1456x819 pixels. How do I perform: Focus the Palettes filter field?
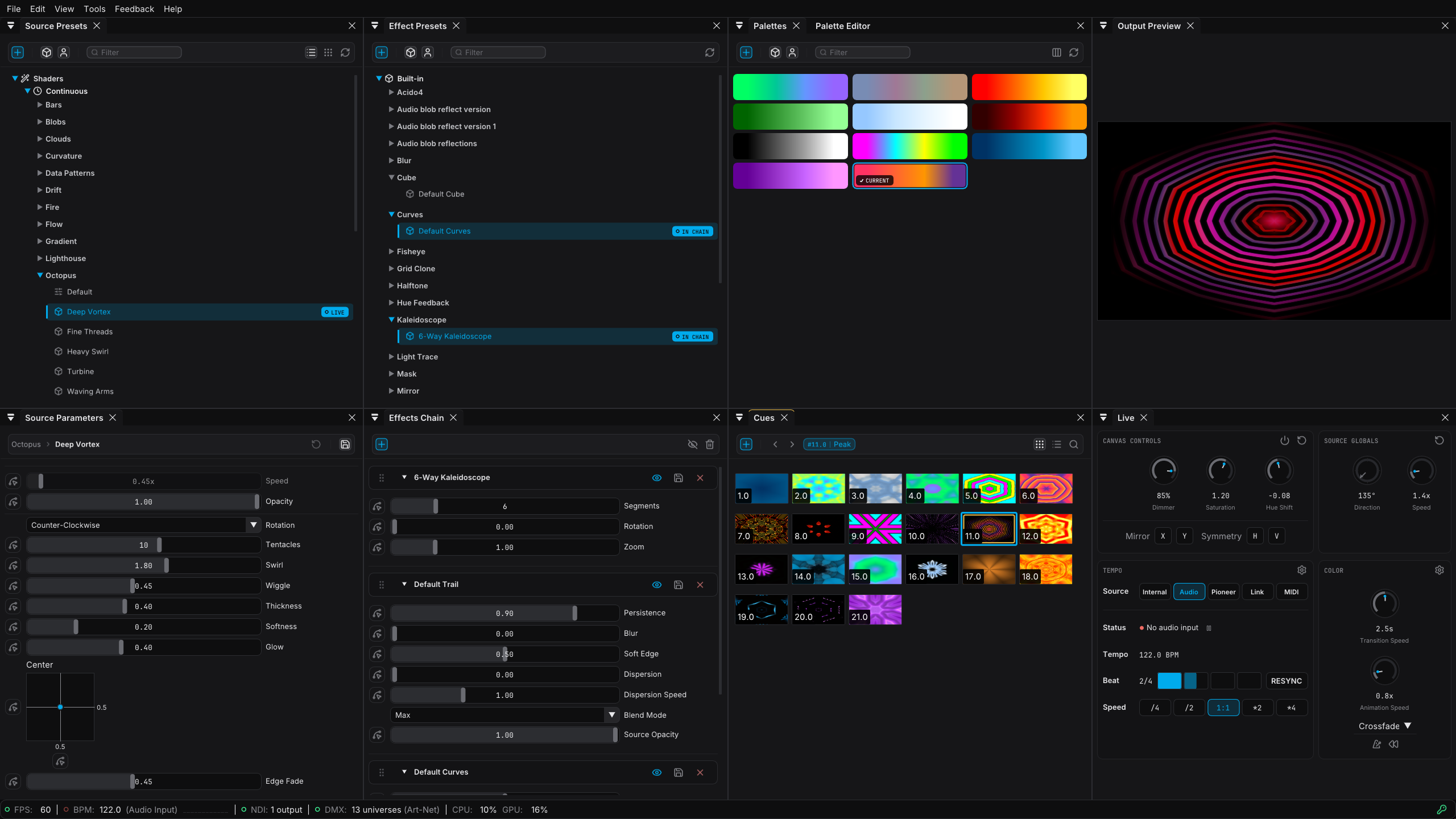862,52
